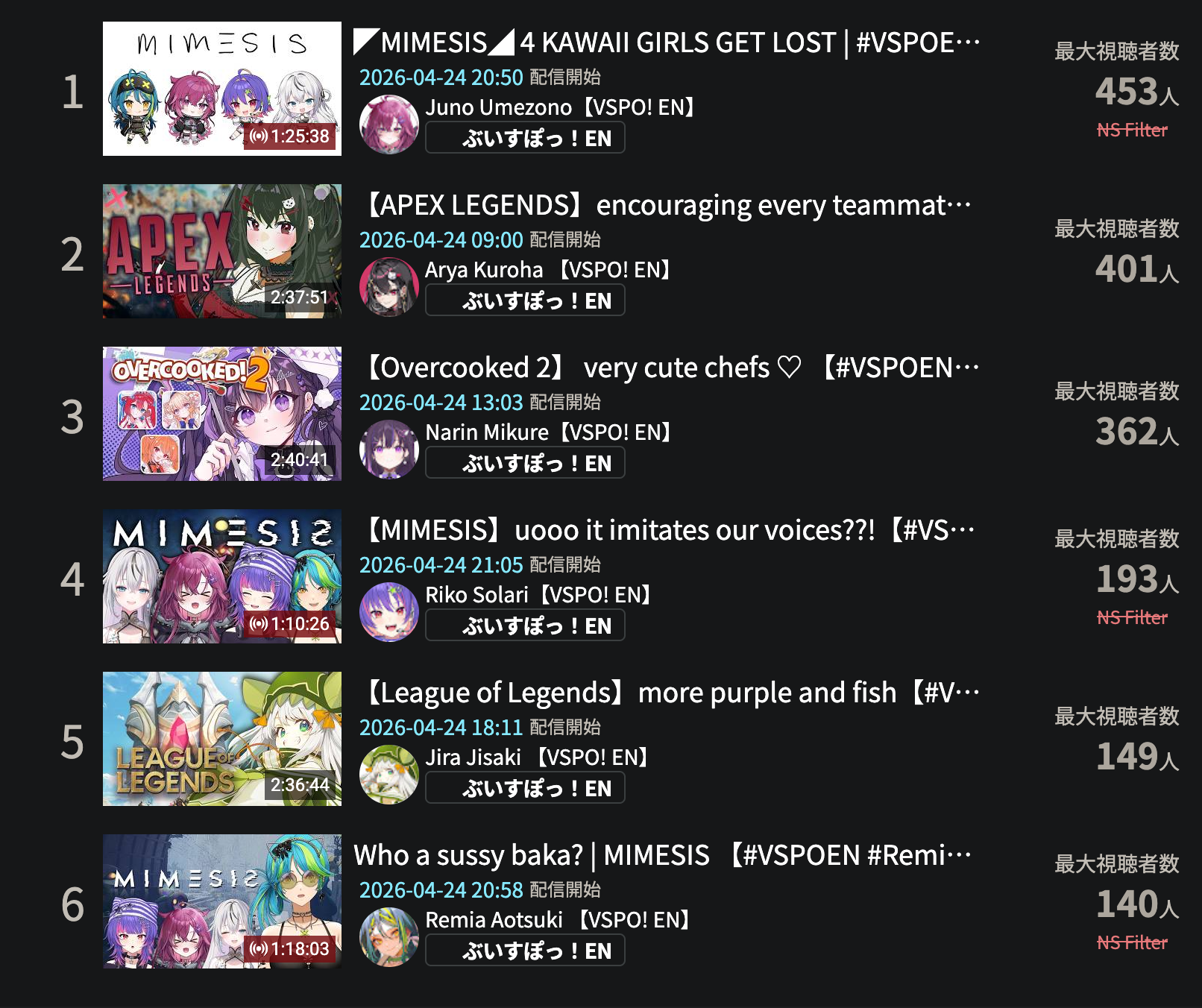Click Juno Umezono's channel avatar icon
1202x1008 pixels.
coord(389,125)
